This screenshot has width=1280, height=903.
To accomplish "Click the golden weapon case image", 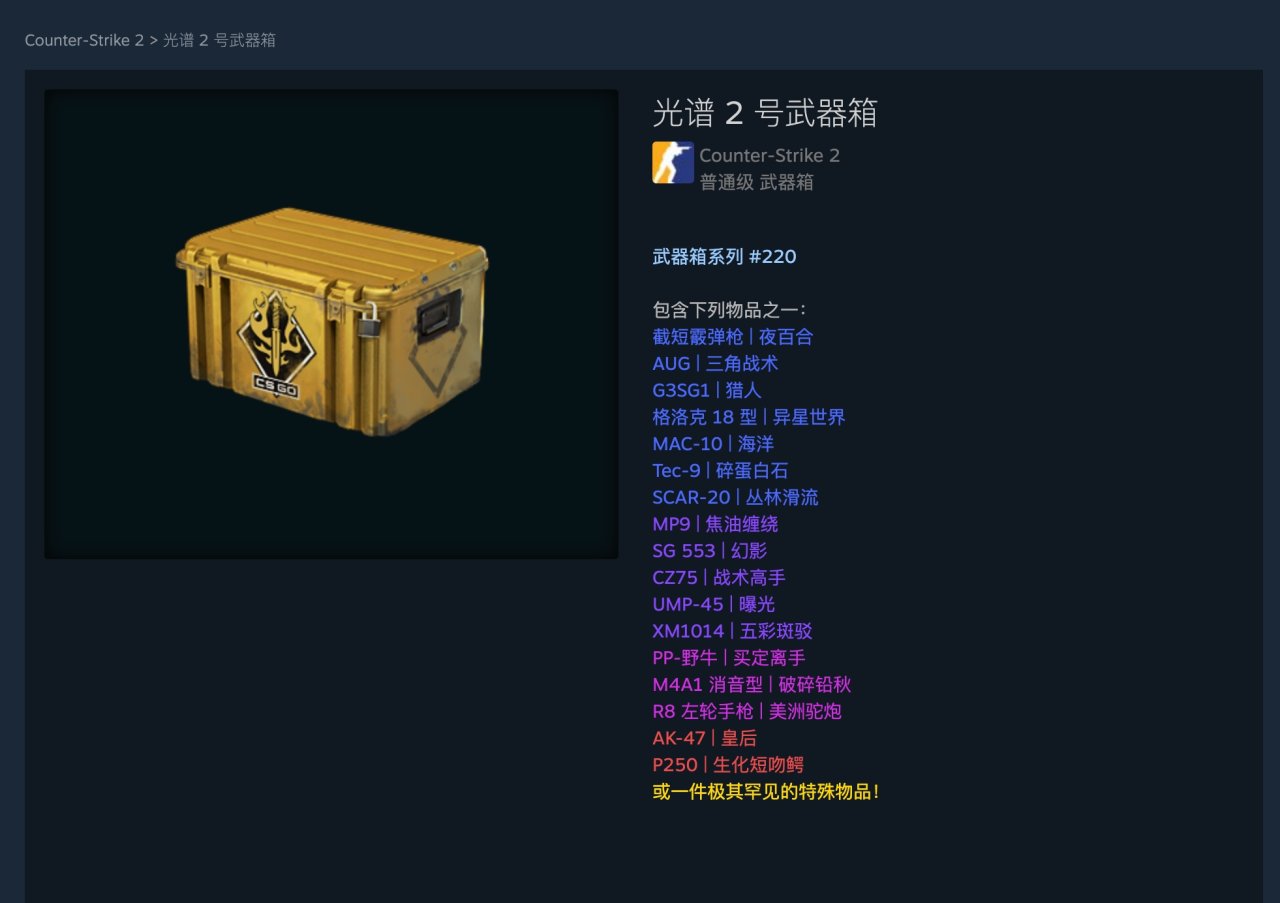I will (x=331, y=323).
